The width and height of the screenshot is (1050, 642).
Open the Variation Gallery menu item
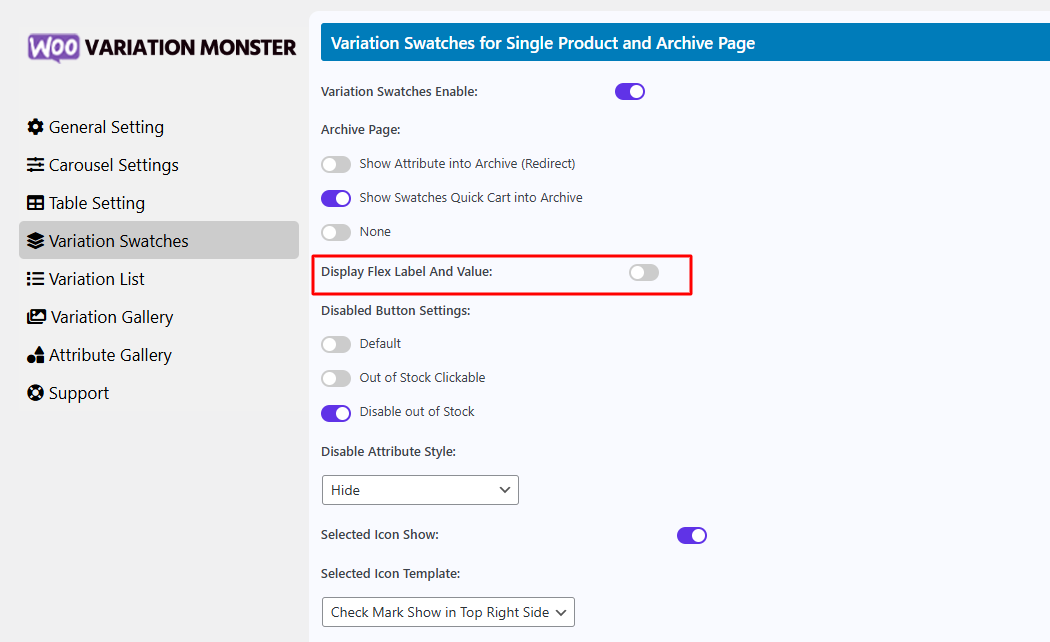click(111, 317)
